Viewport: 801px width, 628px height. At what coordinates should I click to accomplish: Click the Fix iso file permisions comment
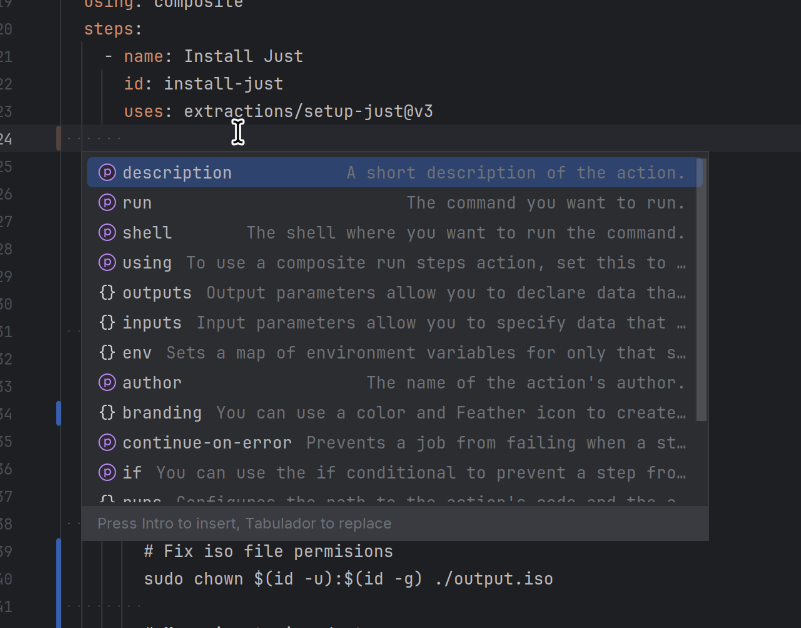pyautogui.click(x=268, y=551)
